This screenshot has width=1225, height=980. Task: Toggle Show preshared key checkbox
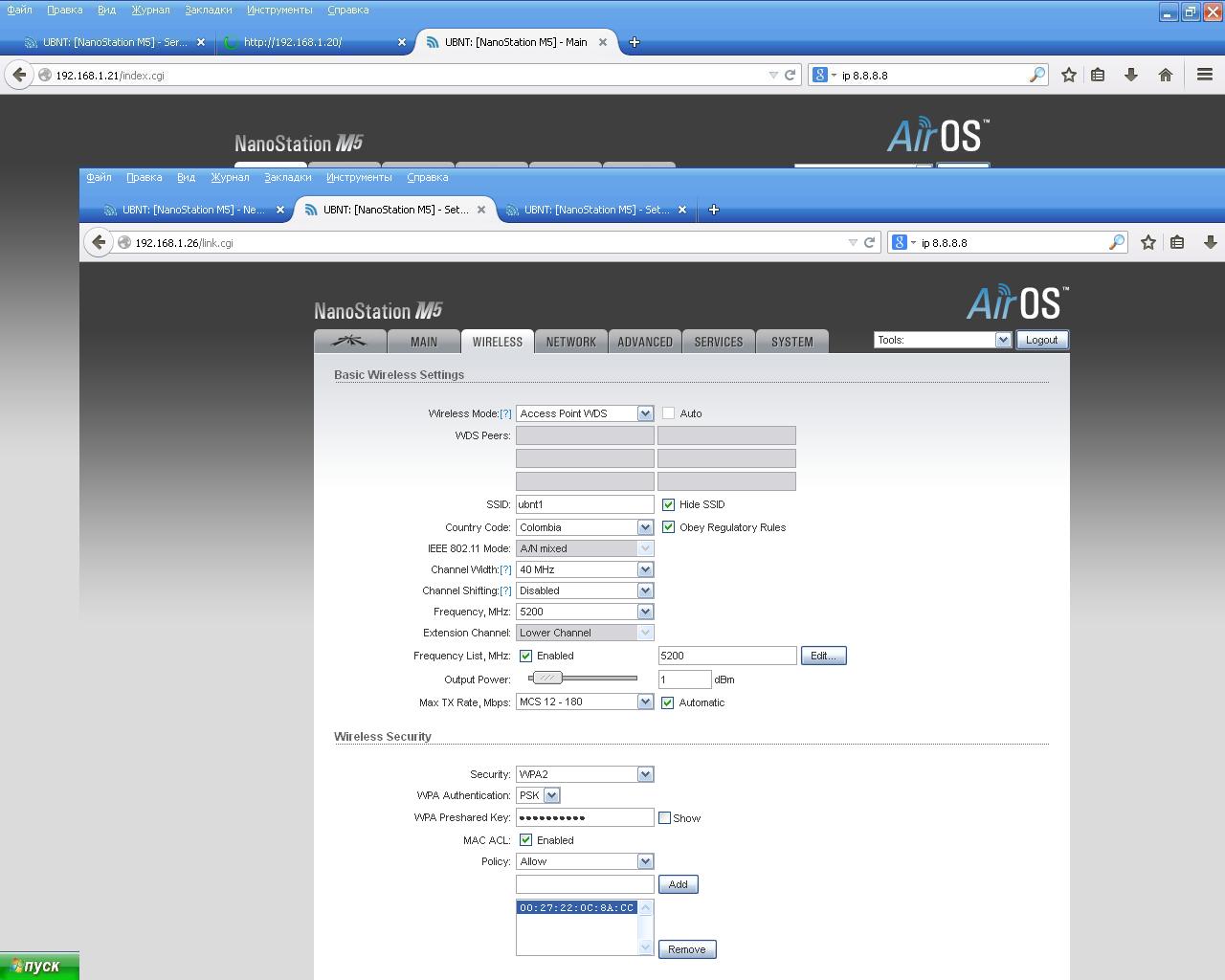(664, 818)
